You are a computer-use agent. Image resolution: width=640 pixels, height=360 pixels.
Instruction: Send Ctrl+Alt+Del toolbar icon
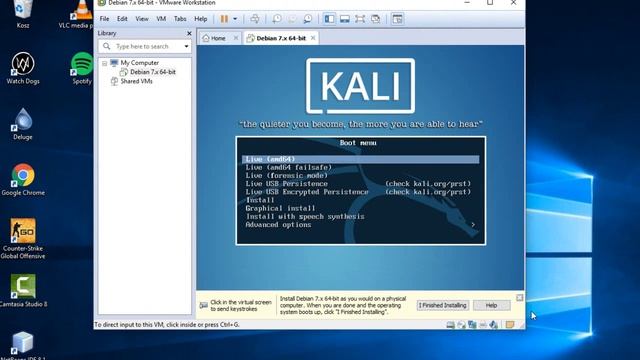pyautogui.click(x=255, y=19)
